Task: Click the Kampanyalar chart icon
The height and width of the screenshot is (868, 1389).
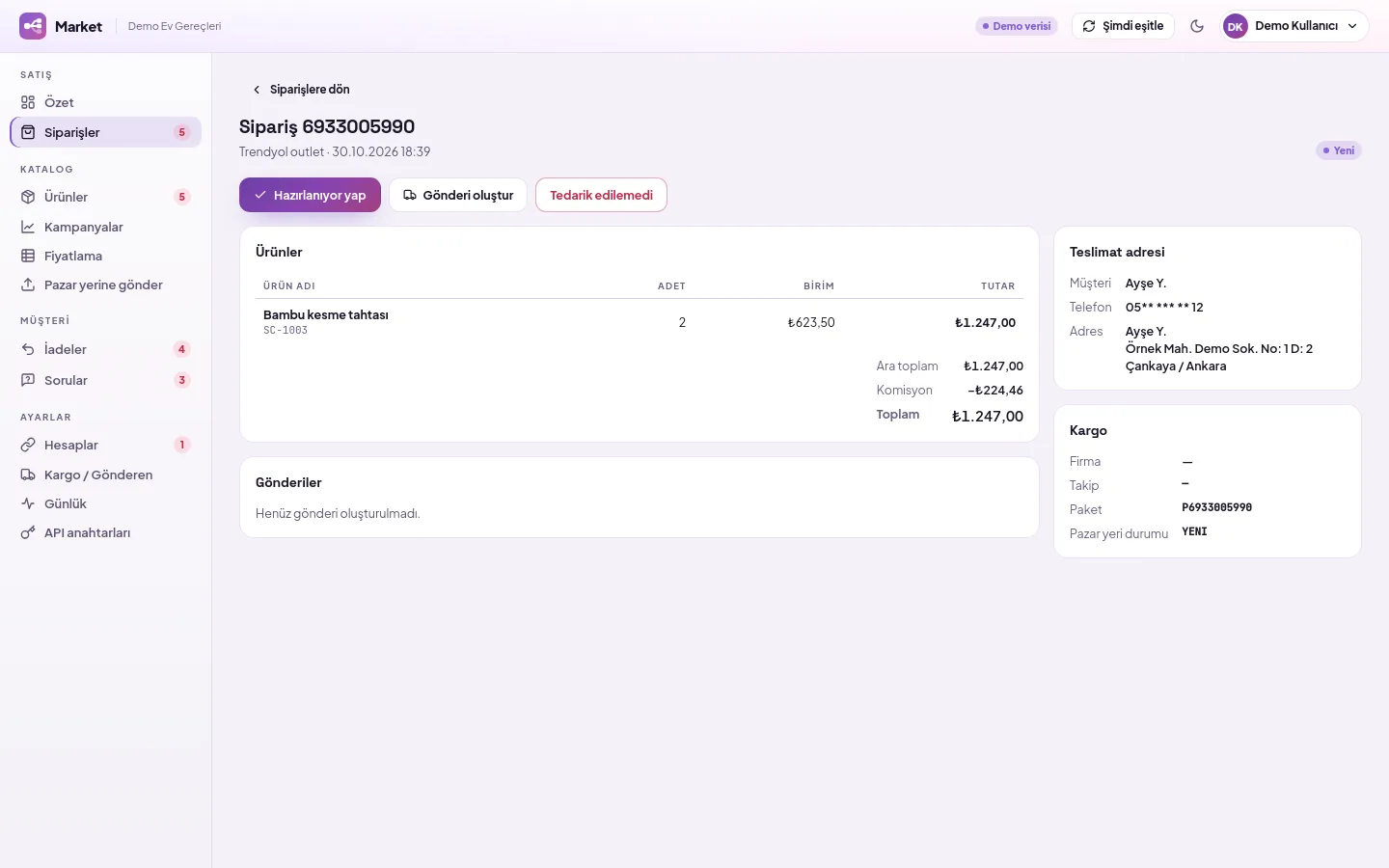Action: (x=28, y=227)
